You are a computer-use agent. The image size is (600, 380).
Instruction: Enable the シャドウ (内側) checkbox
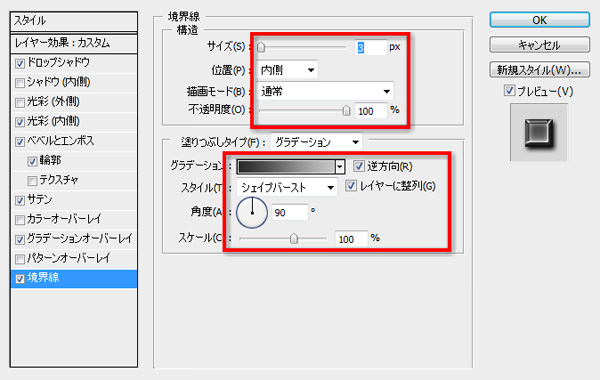pos(20,83)
